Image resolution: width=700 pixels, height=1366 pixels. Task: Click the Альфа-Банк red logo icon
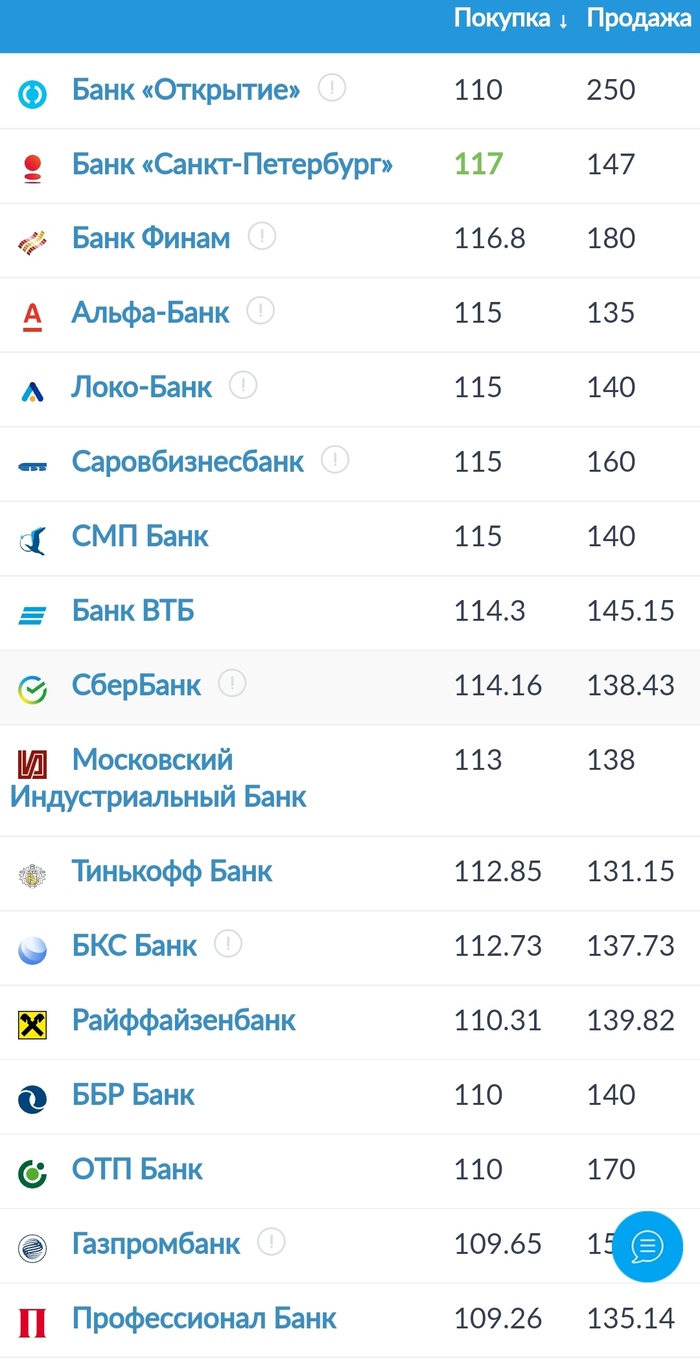click(x=32, y=317)
